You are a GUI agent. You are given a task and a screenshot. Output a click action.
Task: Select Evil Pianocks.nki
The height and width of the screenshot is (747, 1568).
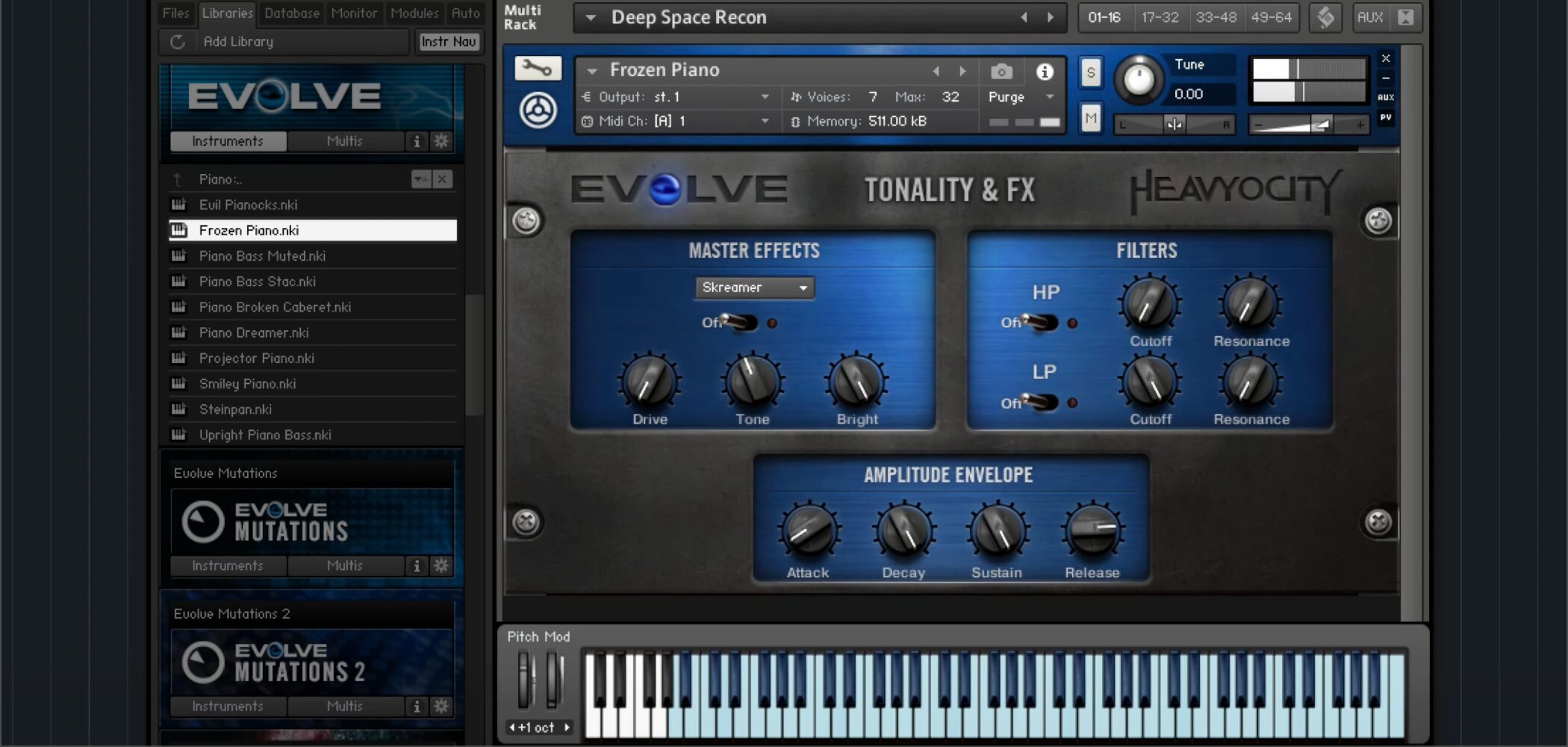[x=314, y=205]
